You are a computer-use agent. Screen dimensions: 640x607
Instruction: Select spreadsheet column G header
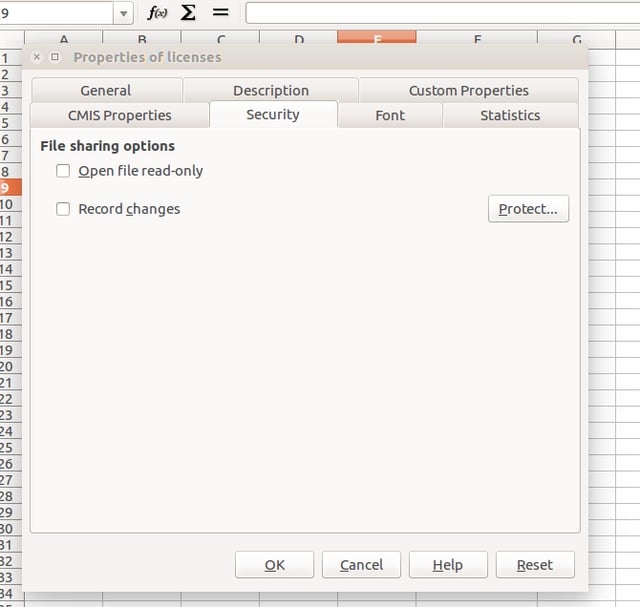tap(576, 37)
